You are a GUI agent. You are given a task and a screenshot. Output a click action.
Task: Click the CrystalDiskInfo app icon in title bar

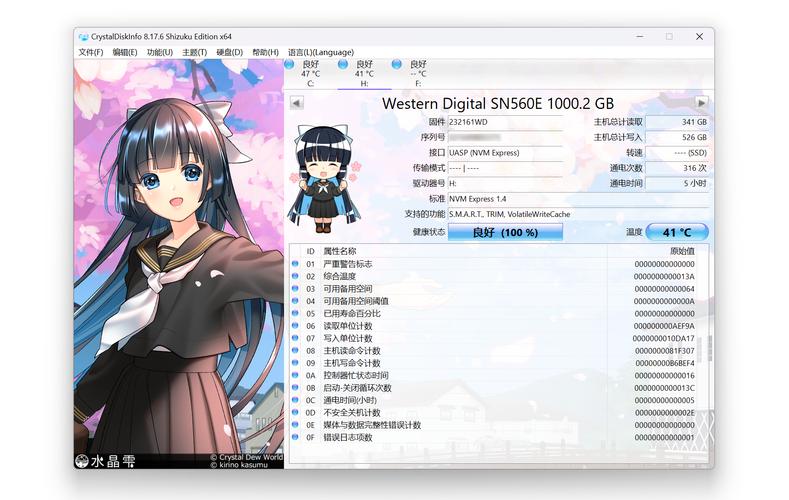point(84,37)
